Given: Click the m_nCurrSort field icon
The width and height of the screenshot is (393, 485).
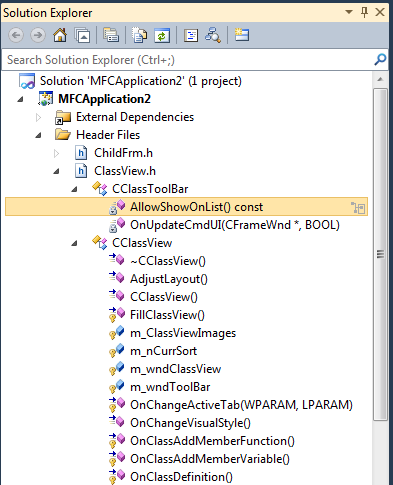Looking at the screenshot, I should click(117, 351).
